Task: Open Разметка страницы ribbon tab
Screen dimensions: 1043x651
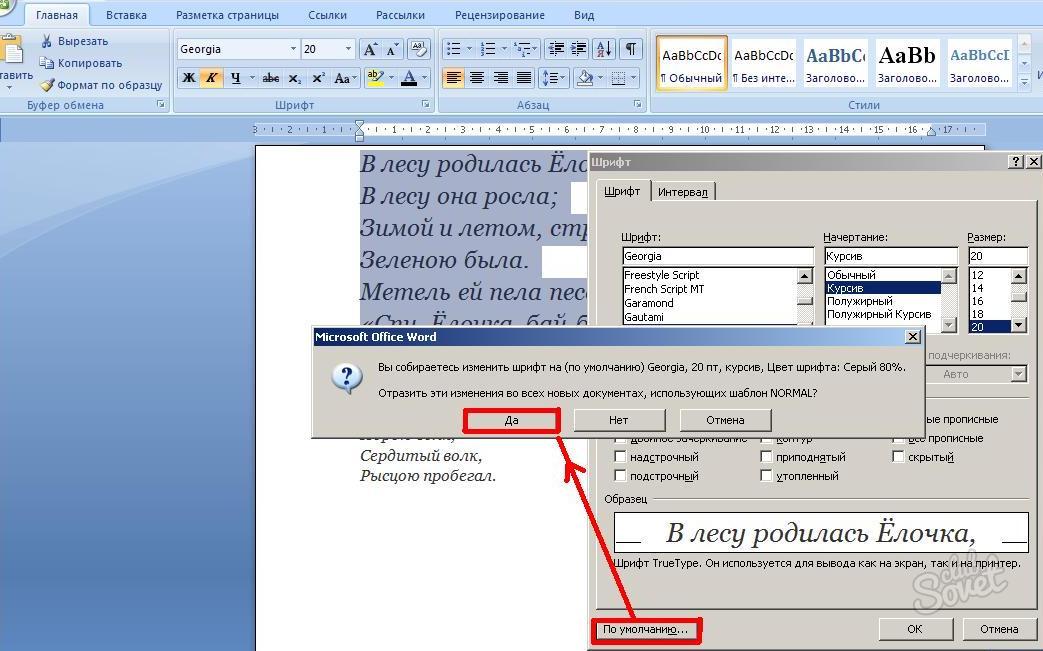Action: [x=227, y=15]
